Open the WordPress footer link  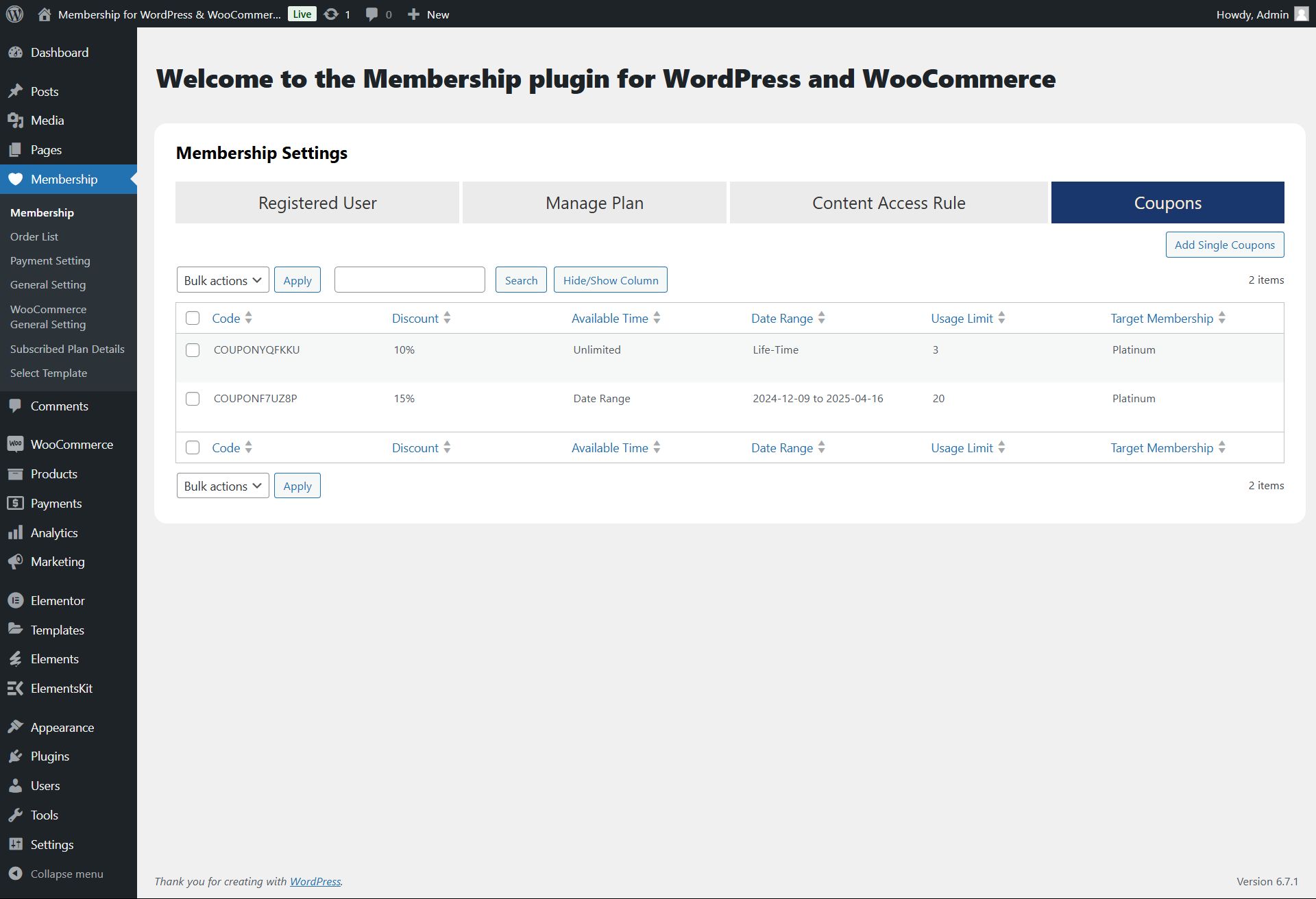click(315, 881)
